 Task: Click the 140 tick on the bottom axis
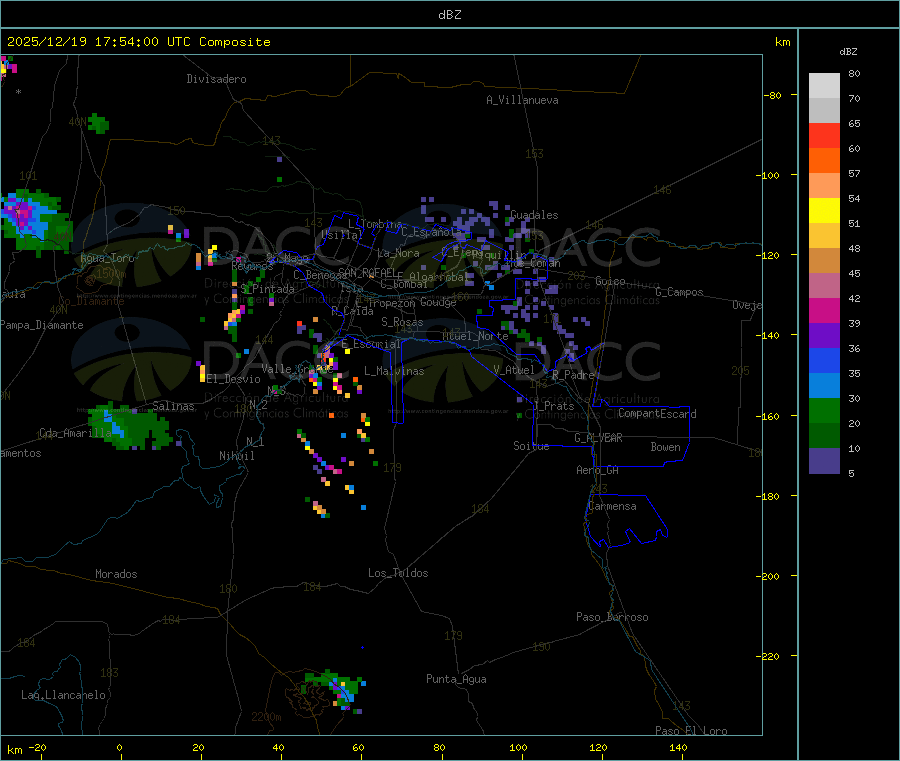pos(678,748)
